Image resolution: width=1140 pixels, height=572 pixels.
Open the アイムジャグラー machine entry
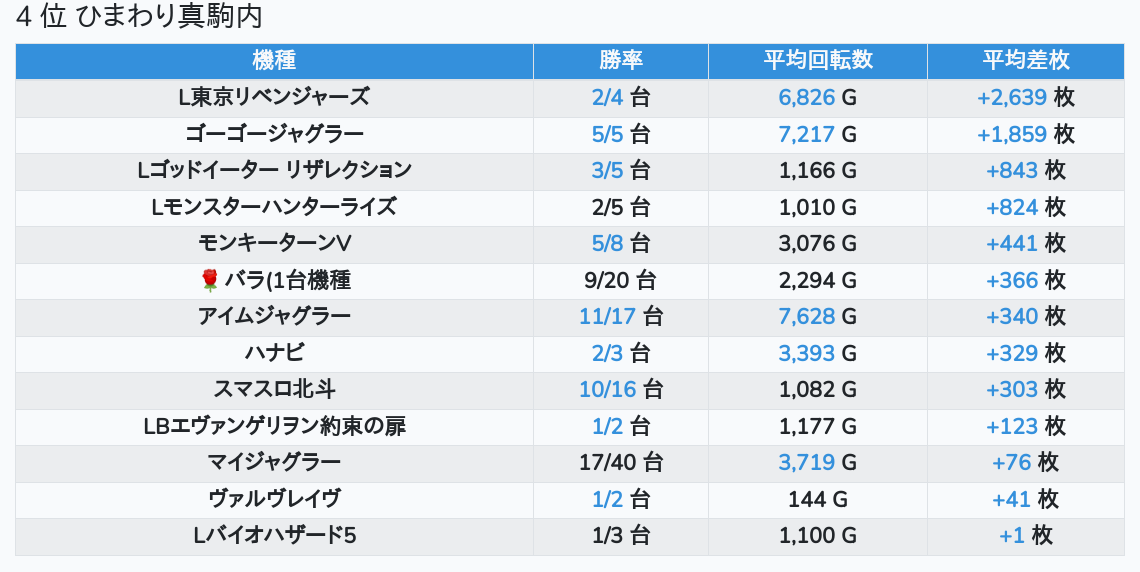click(x=274, y=316)
